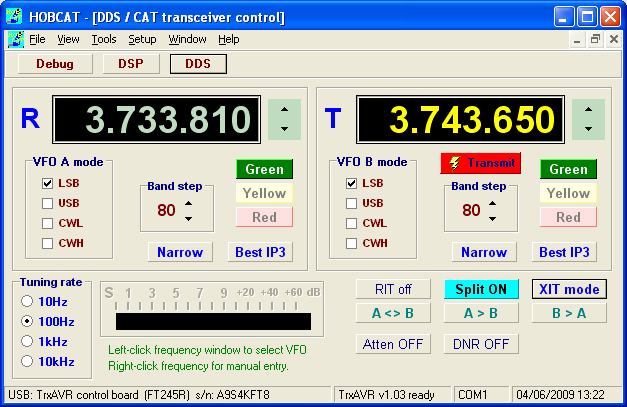627x407 pixels.
Task: Uncheck LSB mode for VFO A
Action: [48, 183]
